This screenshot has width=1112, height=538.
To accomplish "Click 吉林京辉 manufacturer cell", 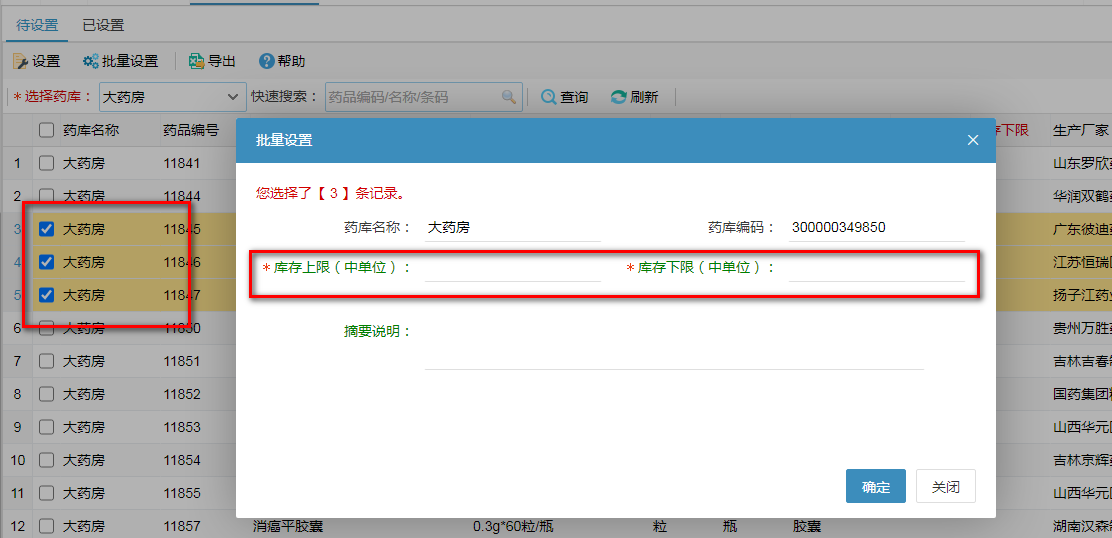I will point(1082,460).
